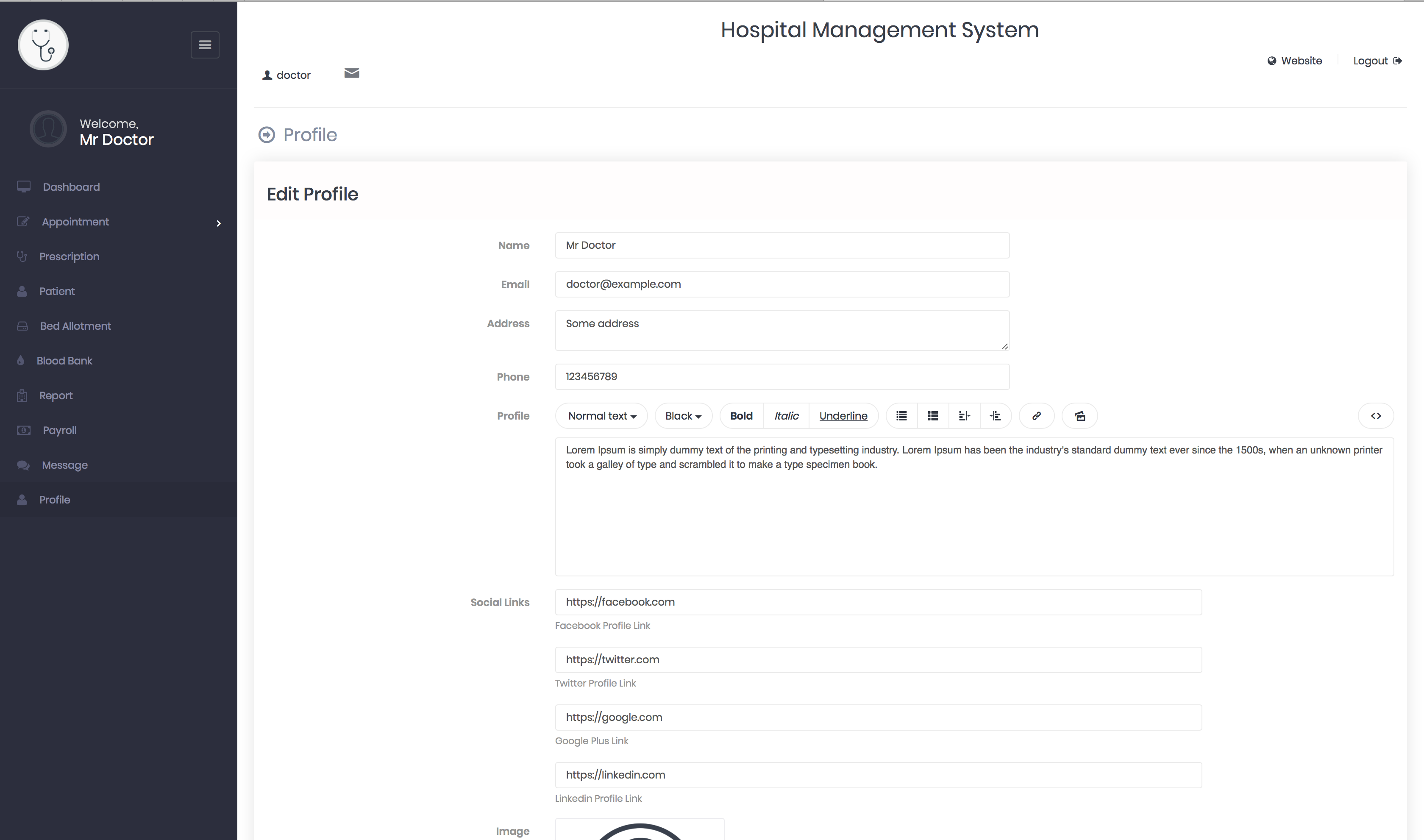Viewport: 1424px width, 840px height.
Task: Click the Dashboard monitor icon
Action: 24,187
